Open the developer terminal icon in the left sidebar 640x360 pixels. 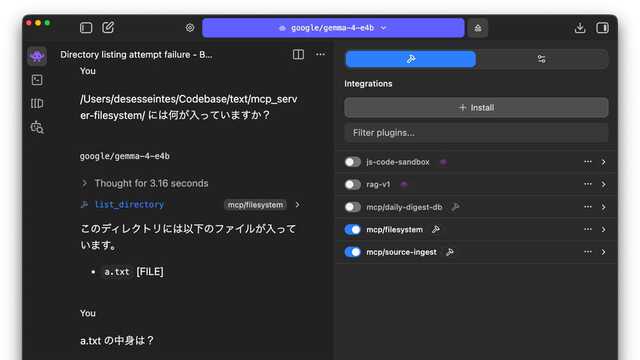coord(37,80)
